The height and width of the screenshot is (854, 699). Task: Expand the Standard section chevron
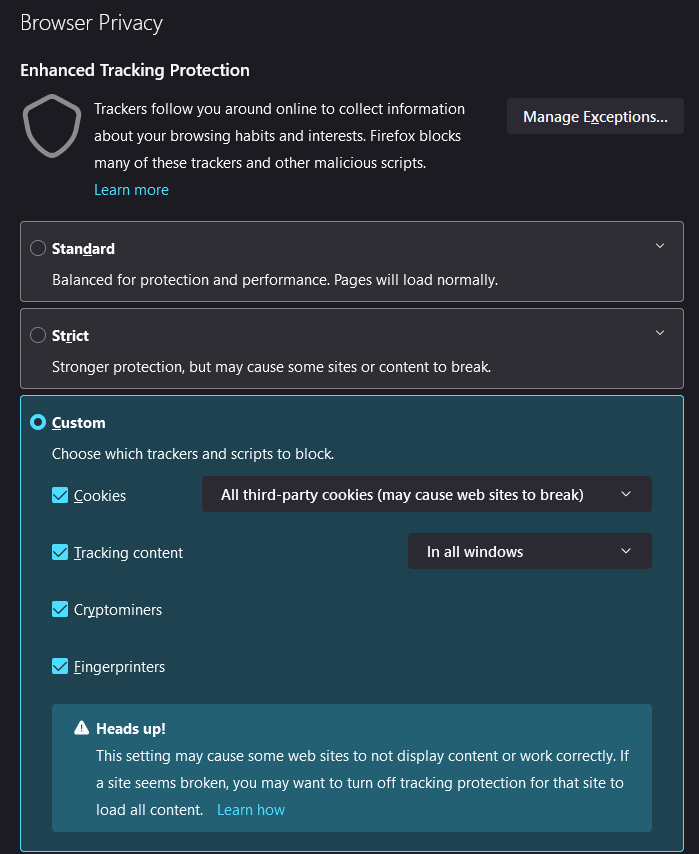coord(659,246)
